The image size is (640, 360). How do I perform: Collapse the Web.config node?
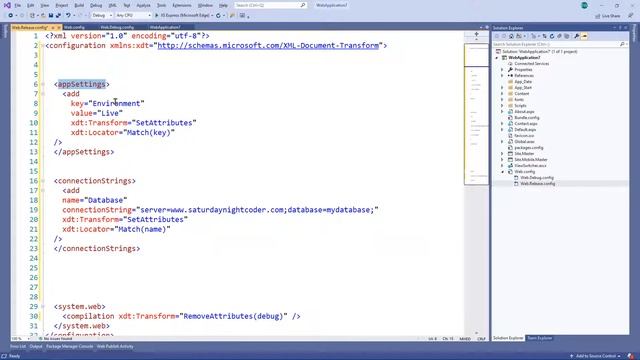pos(502,172)
